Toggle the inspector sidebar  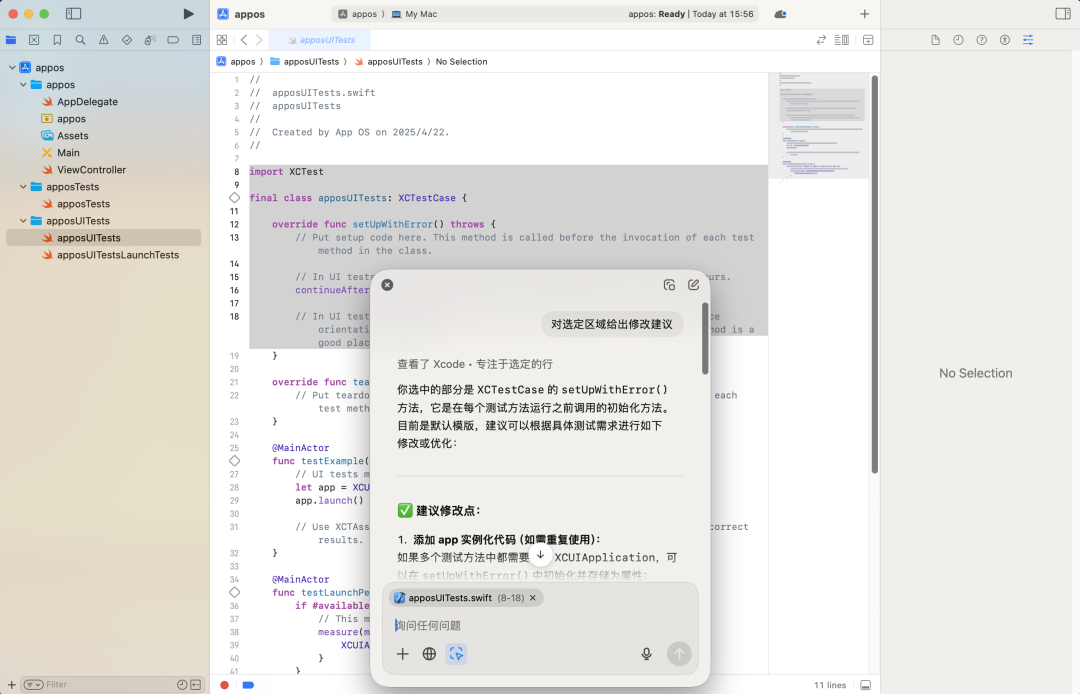coord(1063,14)
